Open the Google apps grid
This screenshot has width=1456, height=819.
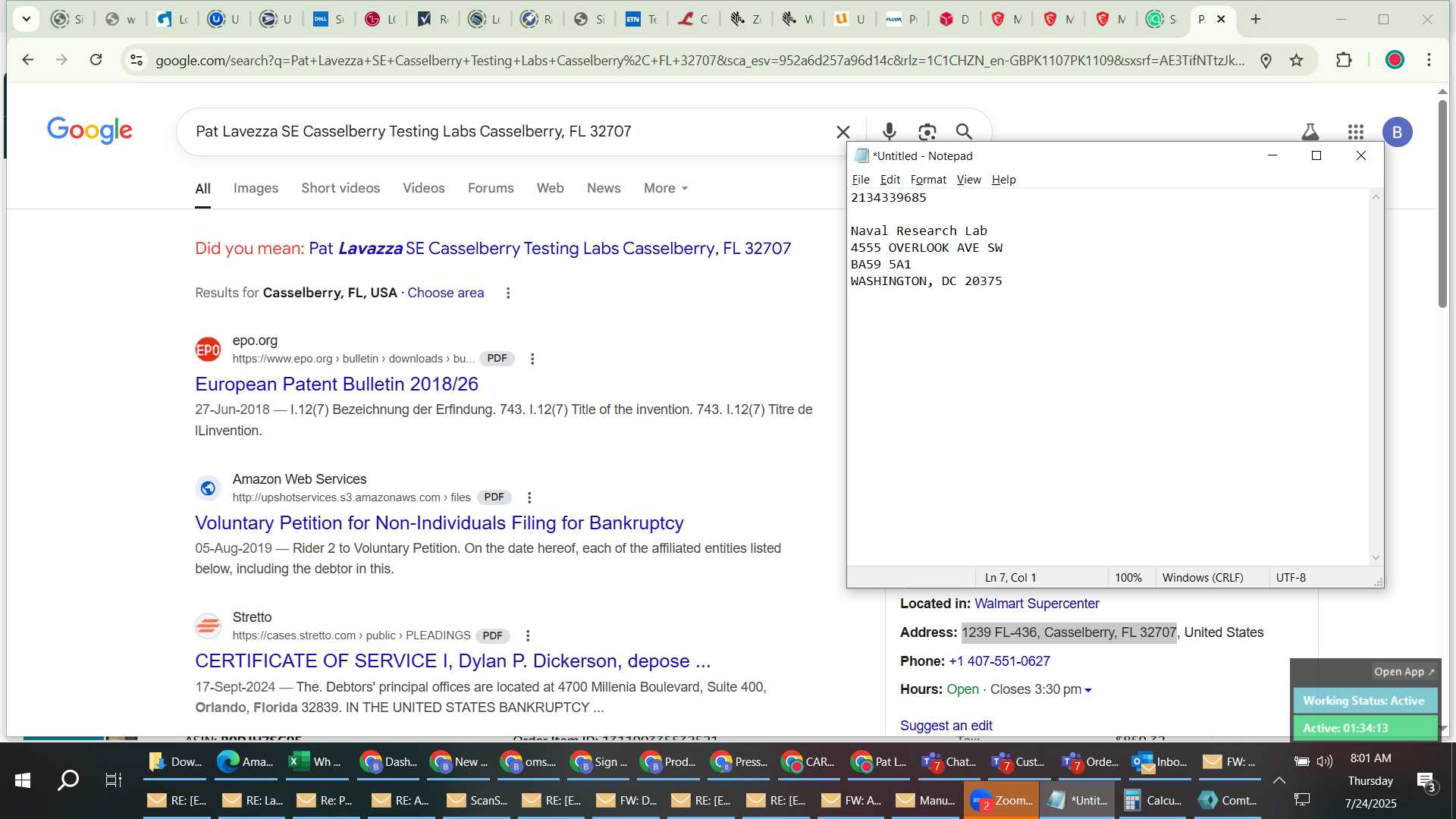1356,132
